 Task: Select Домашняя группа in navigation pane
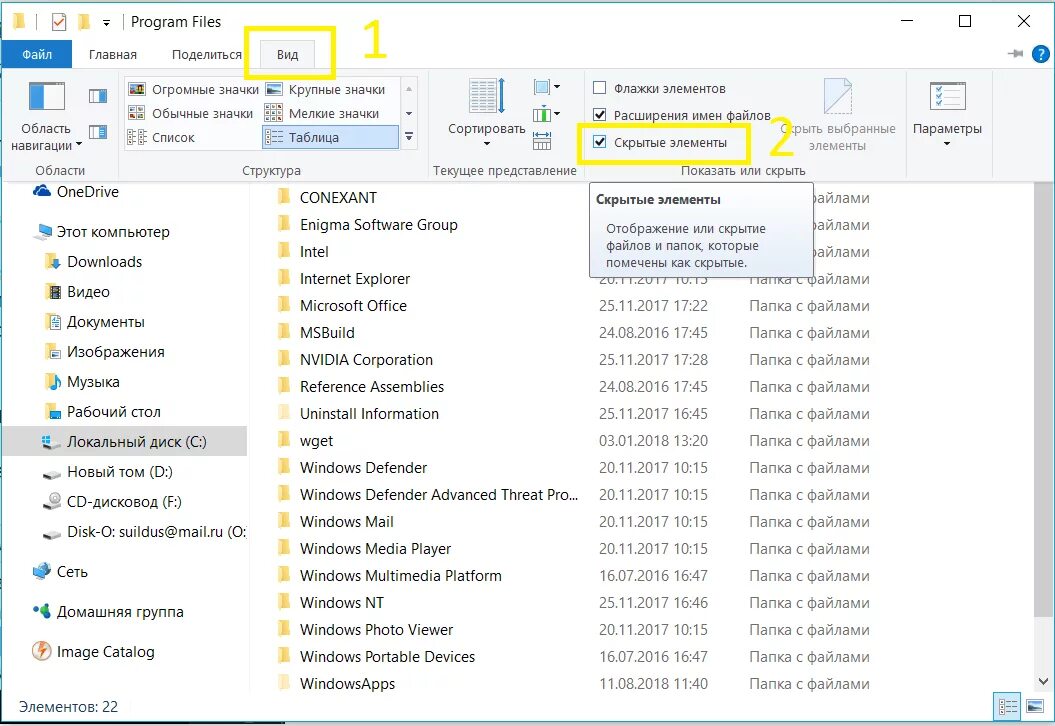108,612
